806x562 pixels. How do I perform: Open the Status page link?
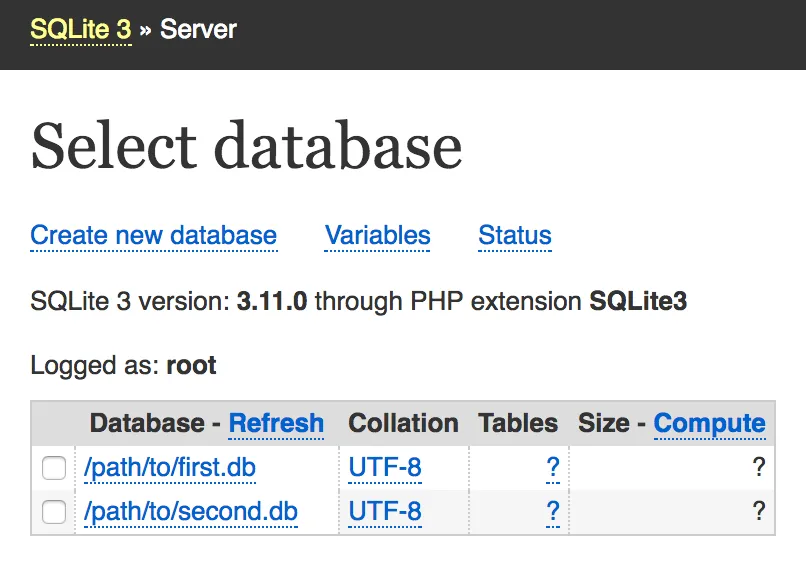click(514, 236)
